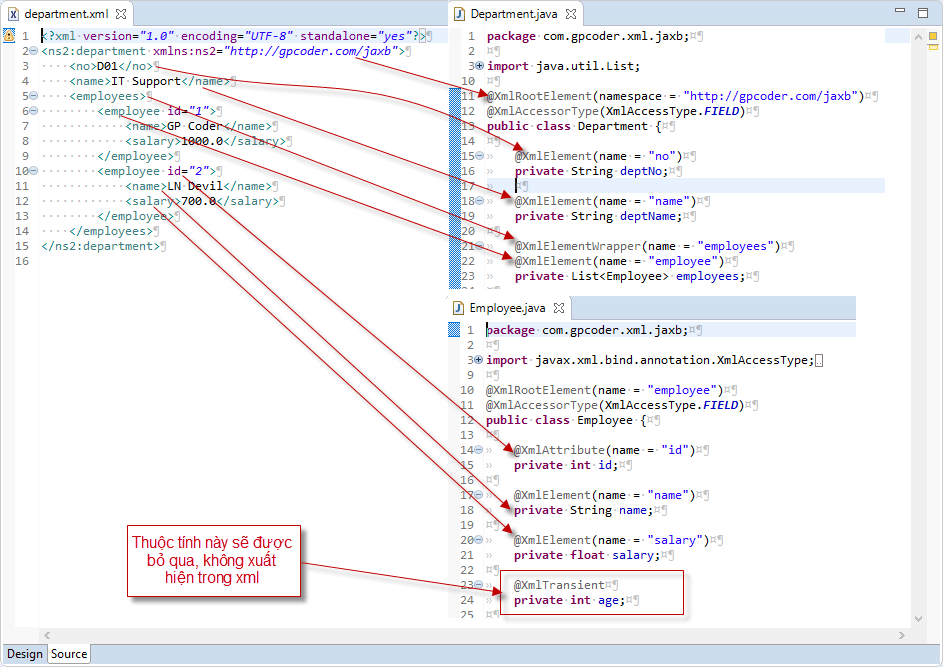Collapse the employee id="2" element
This screenshot has width=943, height=667.
point(33,170)
